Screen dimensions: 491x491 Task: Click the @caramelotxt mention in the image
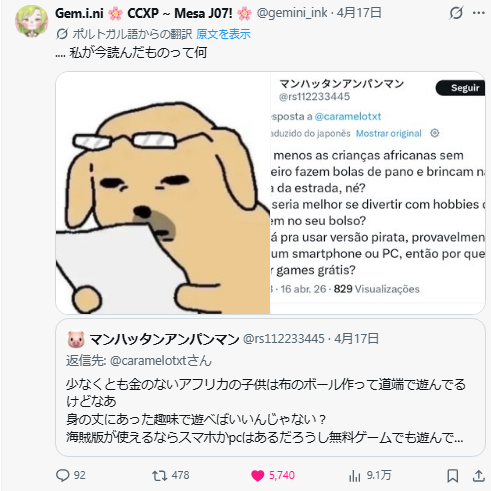click(x=348, y=116)
